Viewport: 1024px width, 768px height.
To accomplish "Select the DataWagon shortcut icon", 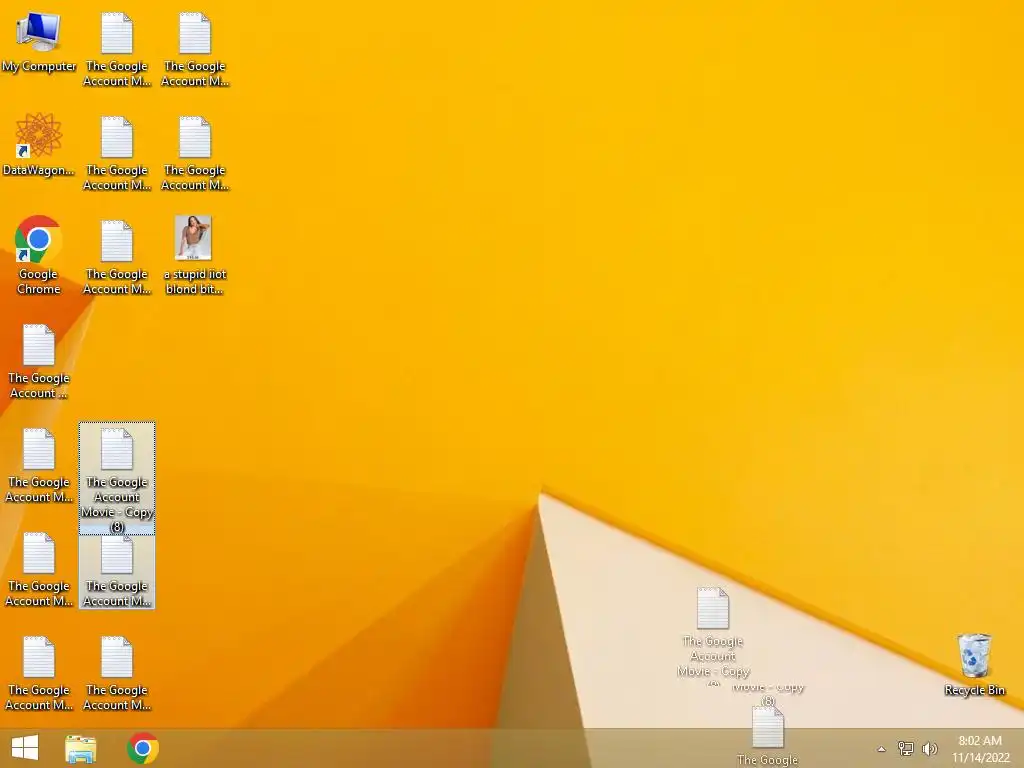I will (39, 145).
